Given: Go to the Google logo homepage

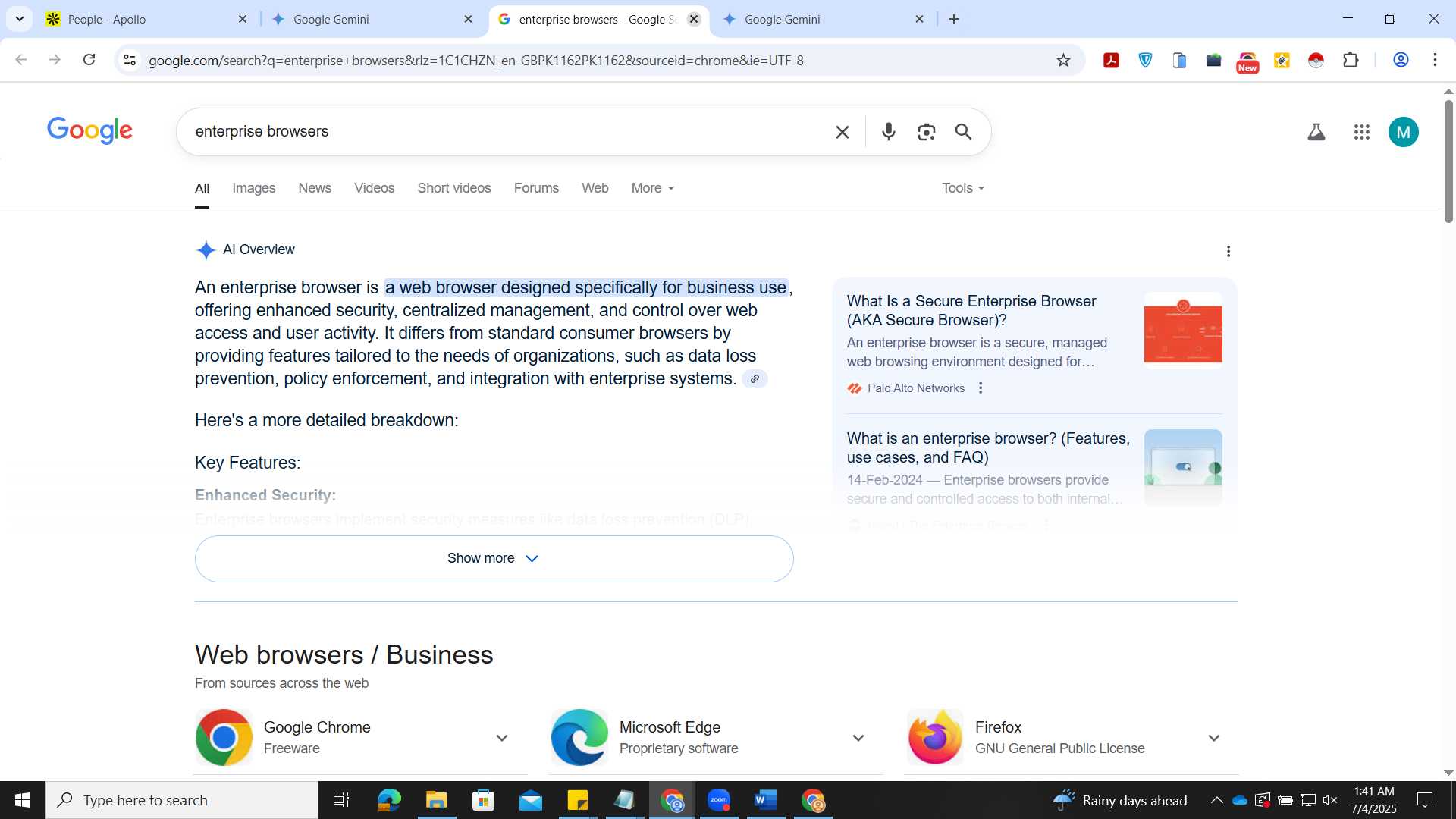Looking at the screenshot, I should pos(89,130).
